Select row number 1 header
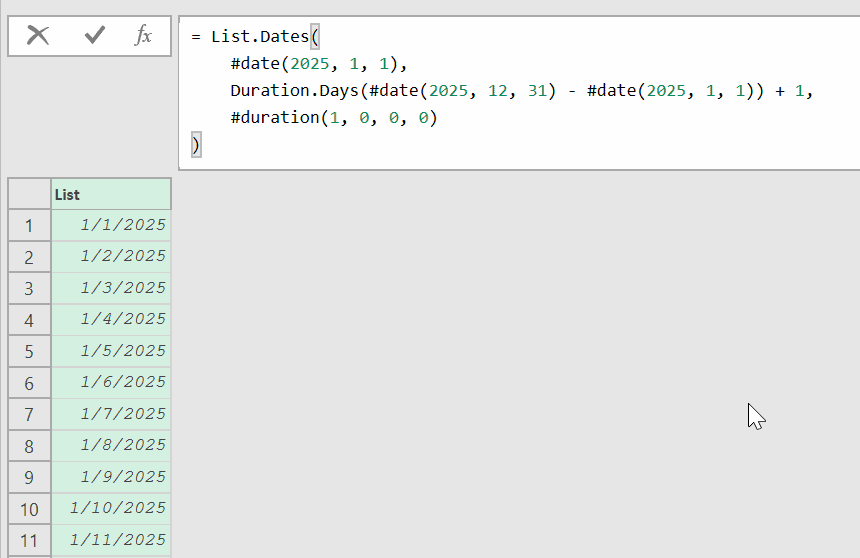The image size is (860, 558). tap(29, 225)
